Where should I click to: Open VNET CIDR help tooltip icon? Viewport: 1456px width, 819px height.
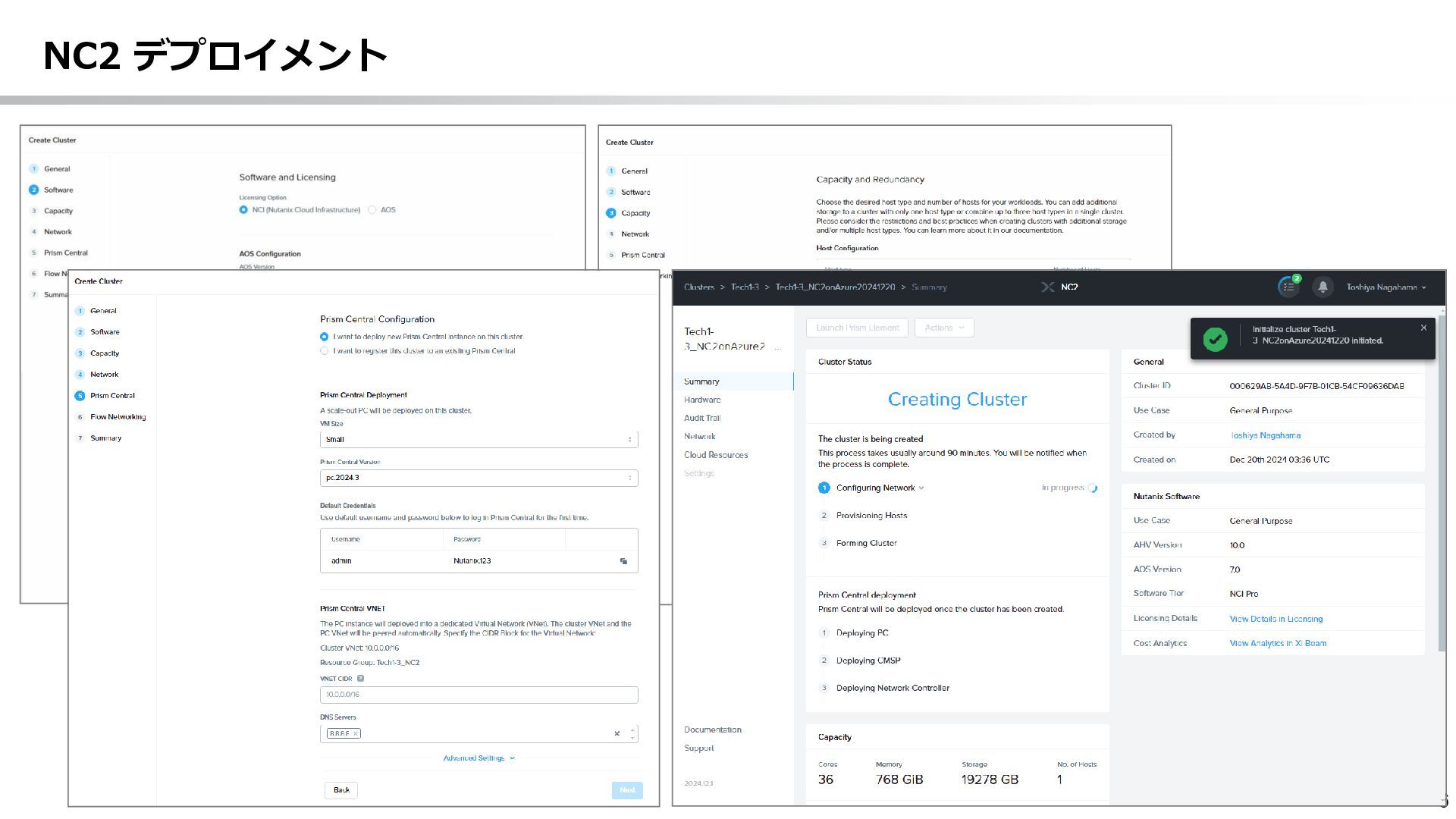click(x=360, y=679)
